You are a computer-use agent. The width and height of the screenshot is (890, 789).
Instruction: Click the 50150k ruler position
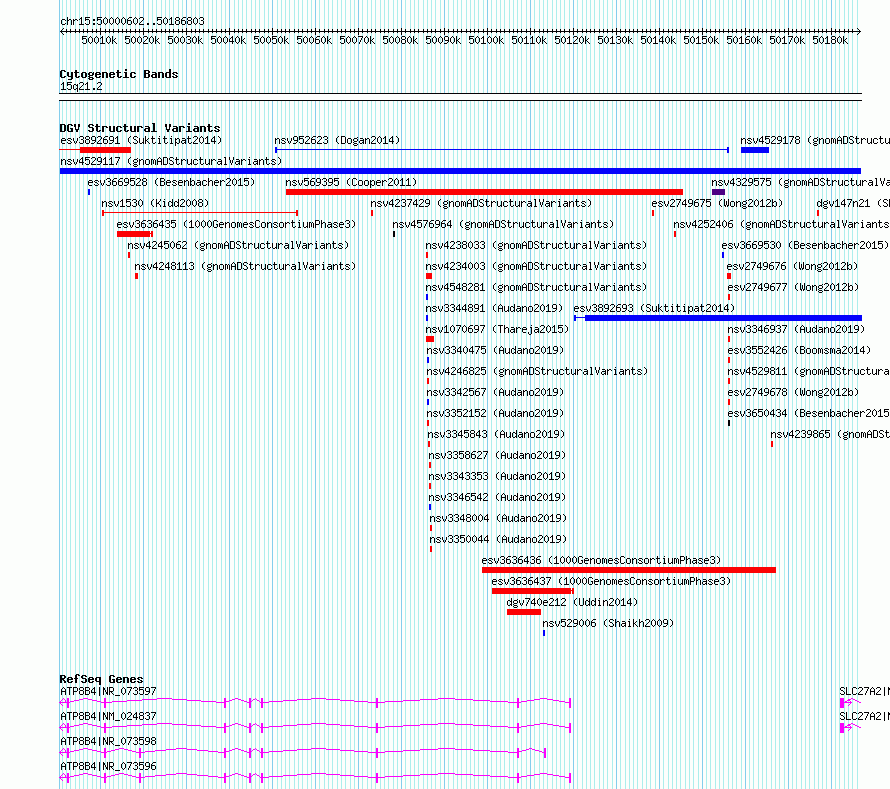point(701,40)
